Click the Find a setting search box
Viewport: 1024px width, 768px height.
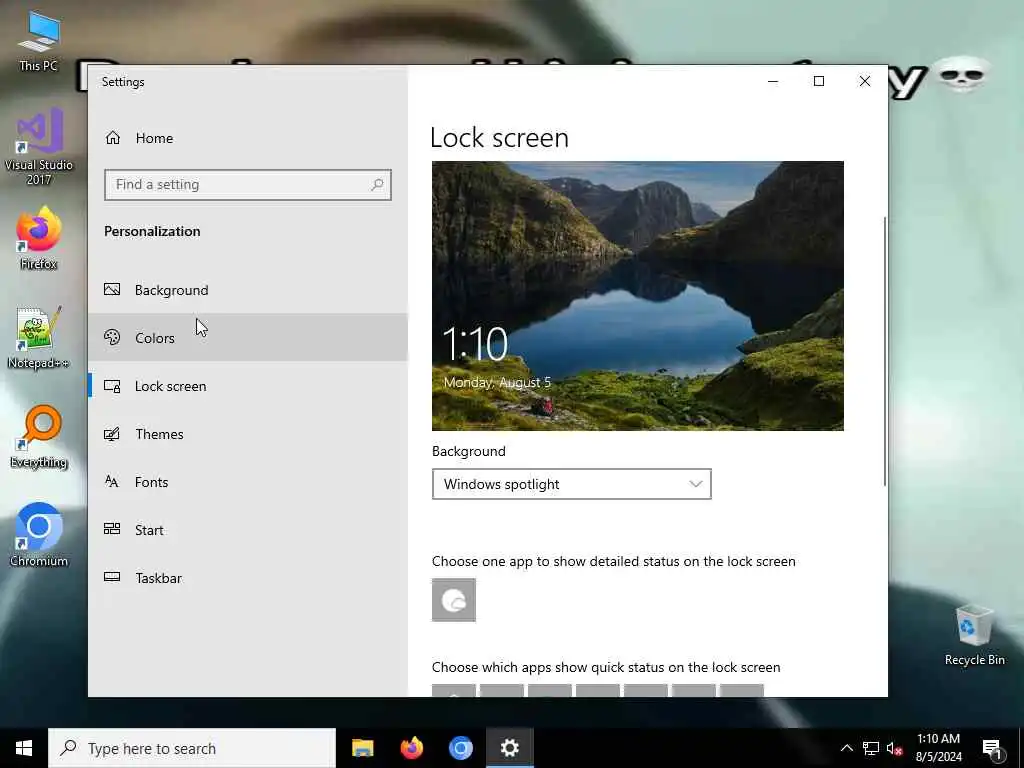click(248, 185)
